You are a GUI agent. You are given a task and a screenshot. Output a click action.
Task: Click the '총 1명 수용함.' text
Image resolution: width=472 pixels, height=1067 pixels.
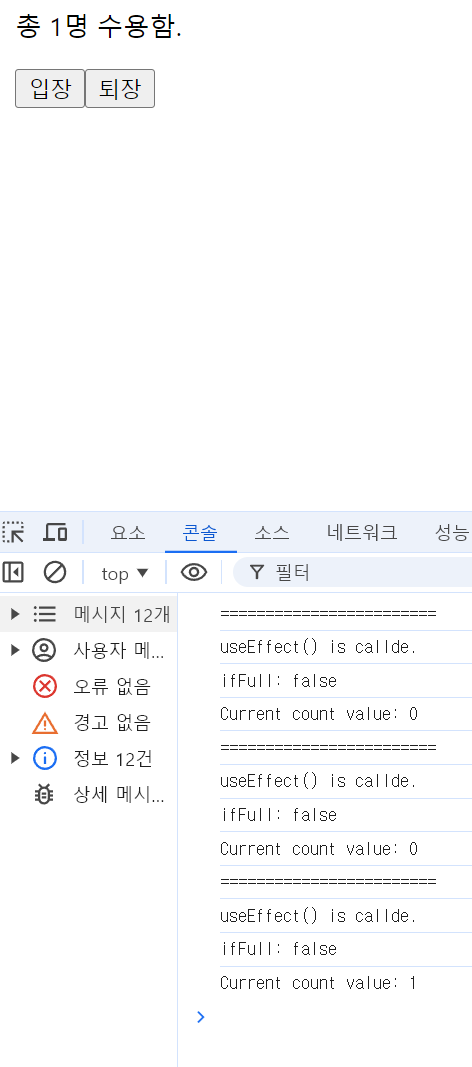99,27
